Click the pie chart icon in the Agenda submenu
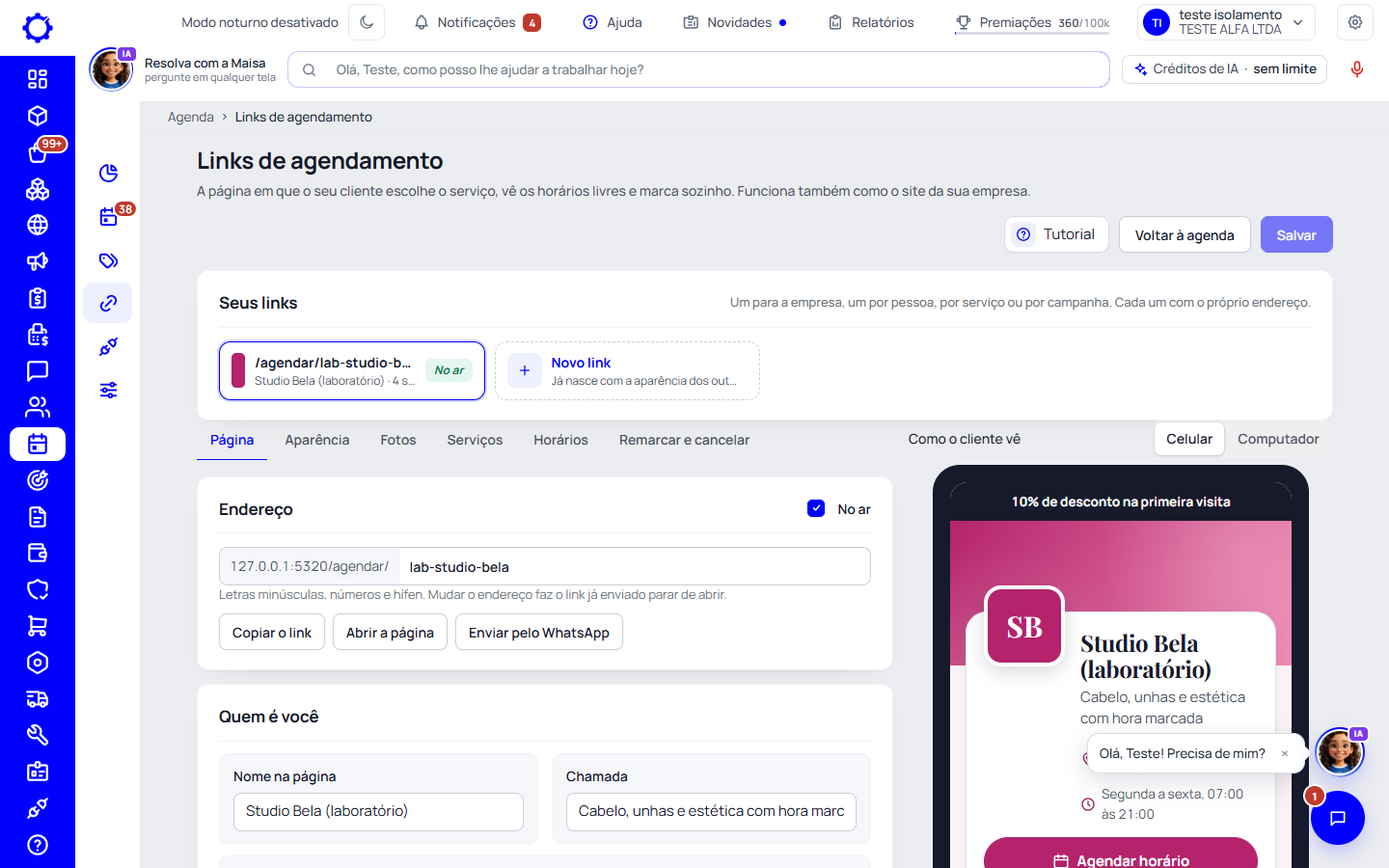Screen dimensions: 1389x868 tap(108, 174)
